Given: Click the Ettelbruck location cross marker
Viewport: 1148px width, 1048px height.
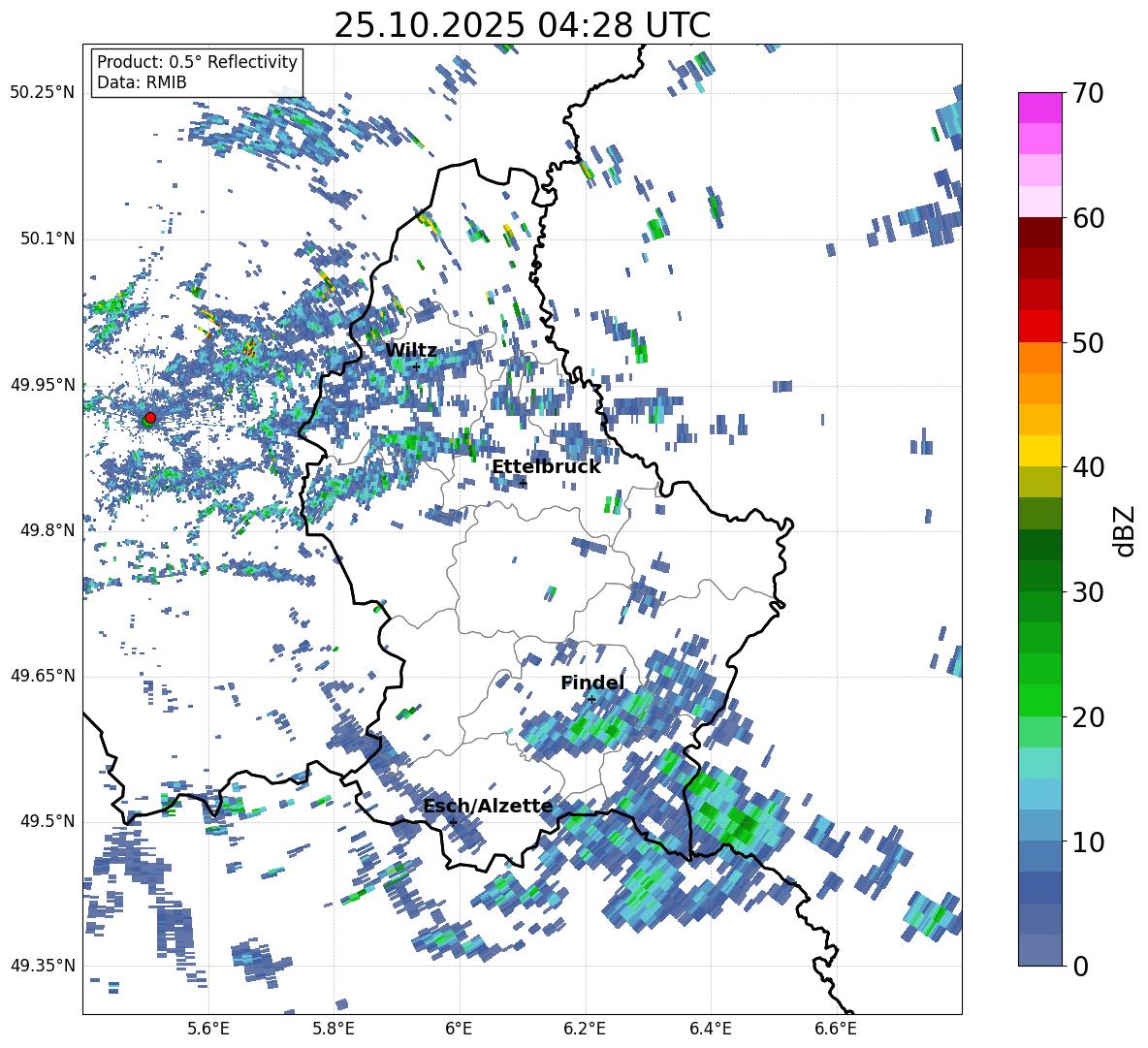Looking at the screenshot, I should click(523, 483).
